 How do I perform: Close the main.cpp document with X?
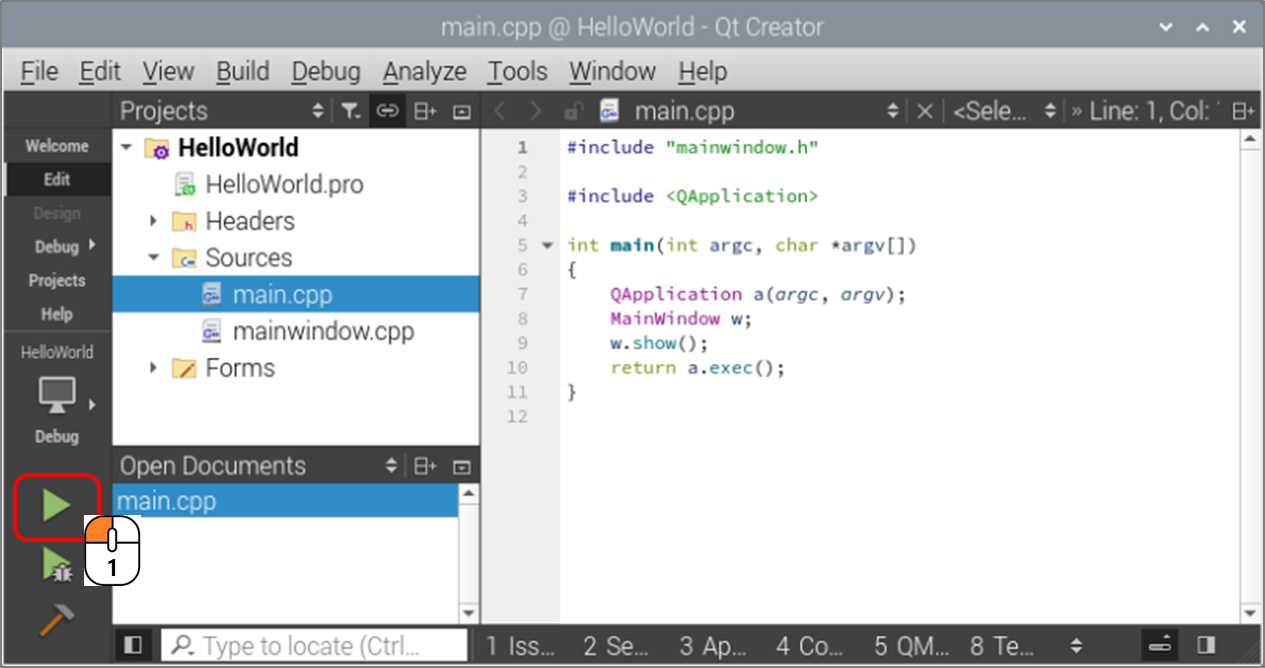point(925,111)
